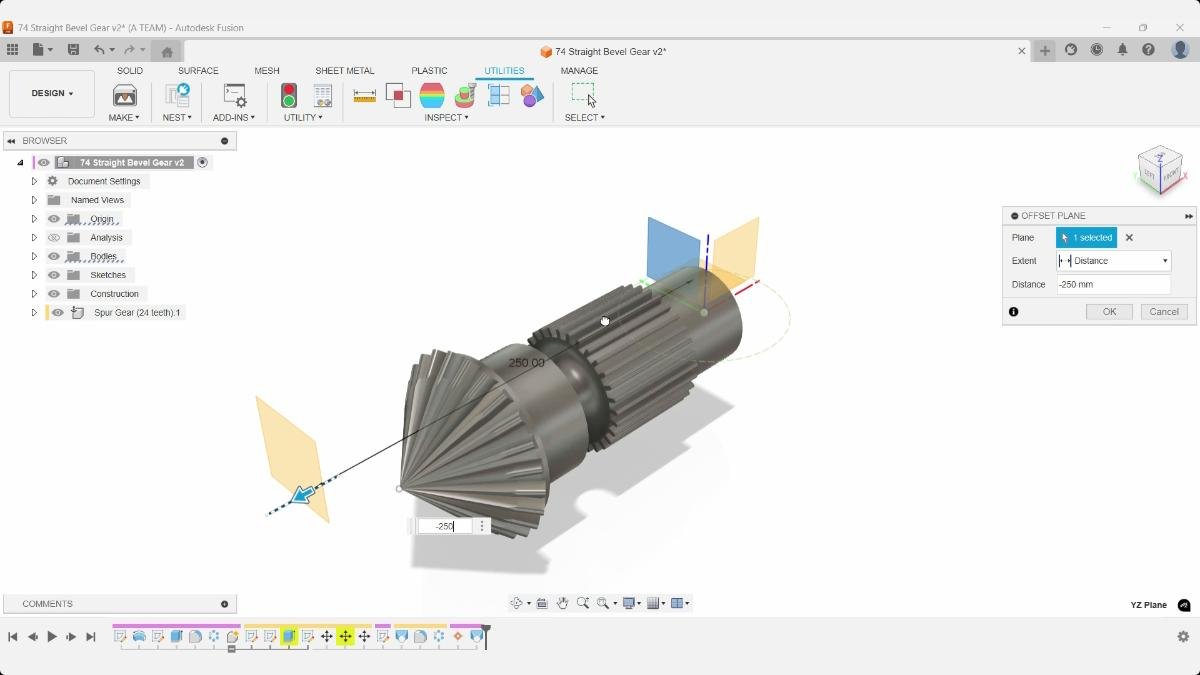
Task: Switch to the SURFACE tab
Action: click(x=198, y=71)
